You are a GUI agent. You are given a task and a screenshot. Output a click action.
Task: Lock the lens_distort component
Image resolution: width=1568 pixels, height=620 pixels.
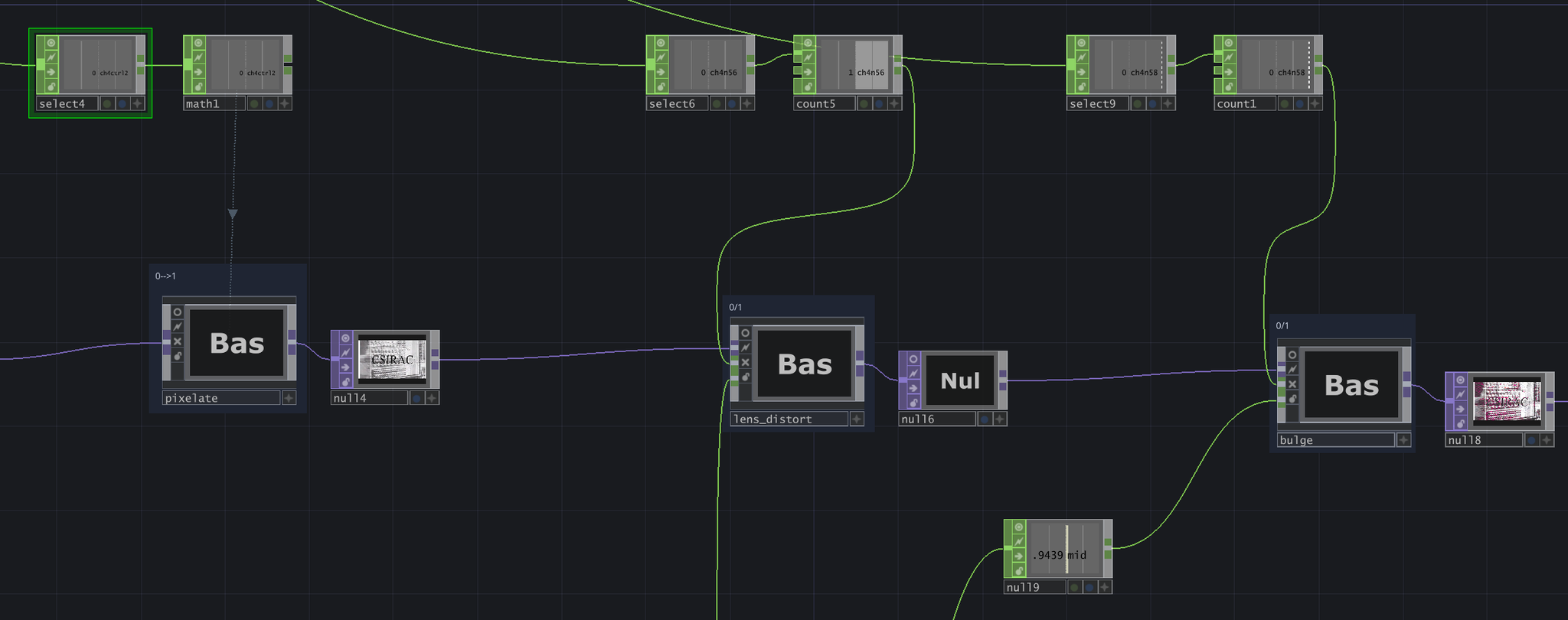point(746,377)
